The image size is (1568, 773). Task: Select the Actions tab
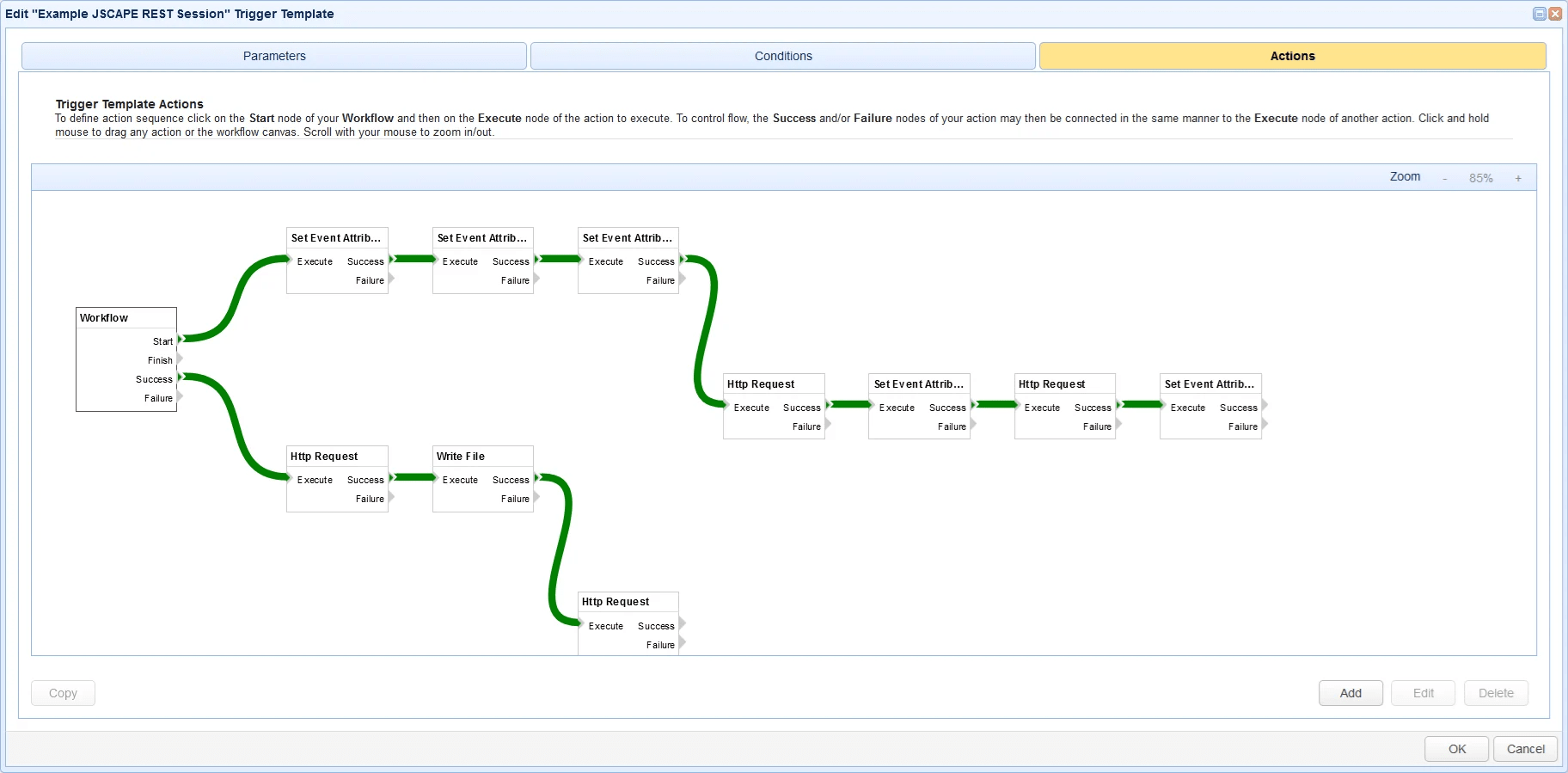pos(1293,56)
